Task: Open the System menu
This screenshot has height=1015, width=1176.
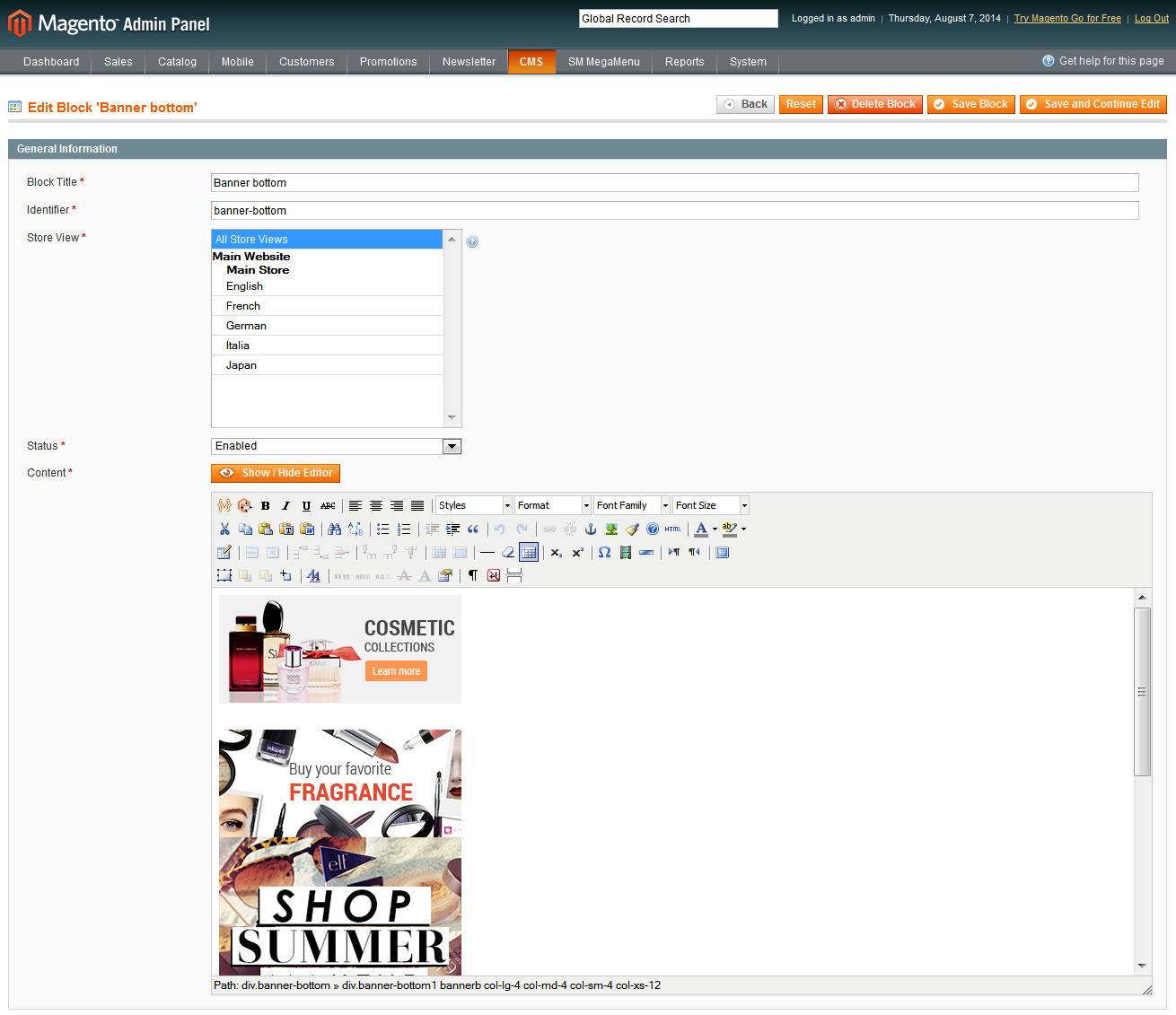Action: pyautogui.click(x=748, y=62)
